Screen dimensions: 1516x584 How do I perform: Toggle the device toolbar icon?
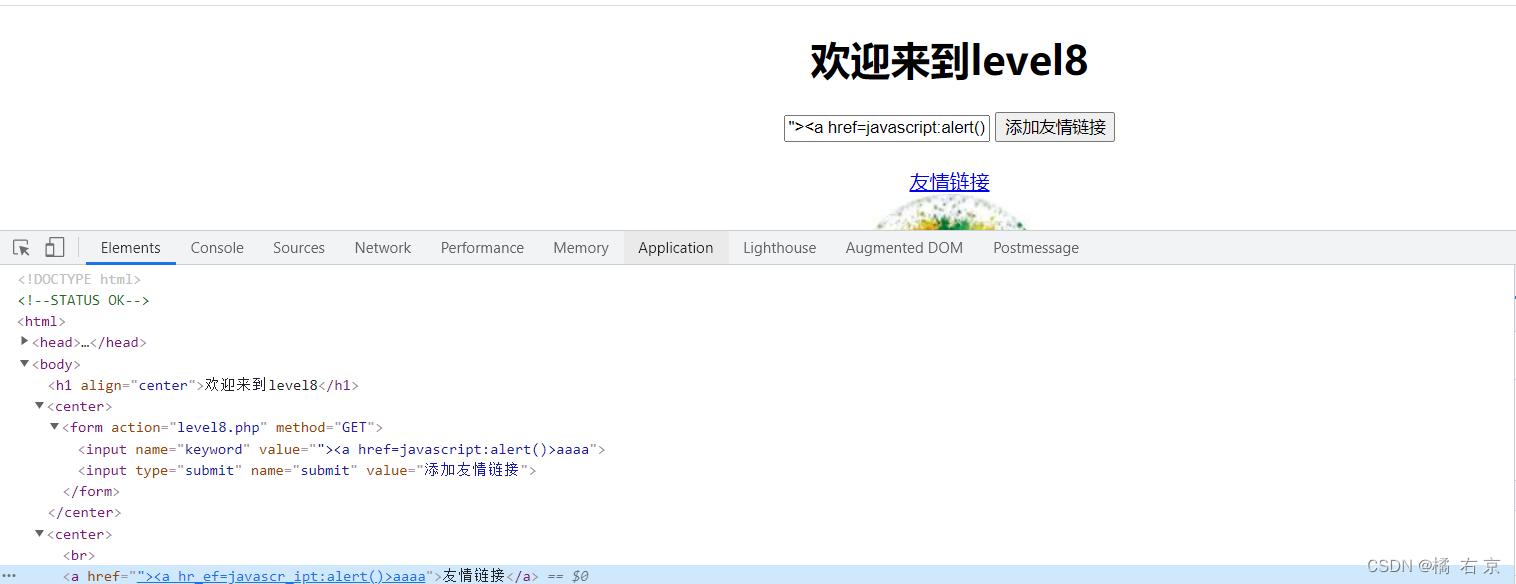tap(55, 247)
